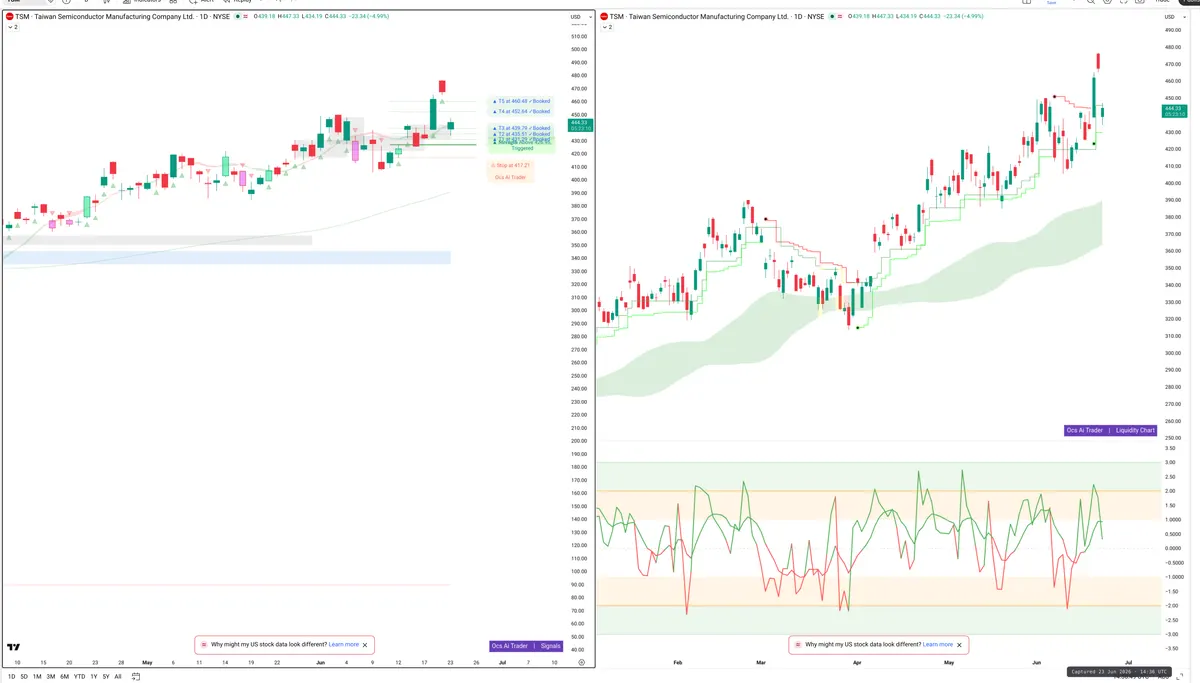Click market status dot in right chart header
The width and height of the screenshot is (1200, 683).
coord(832,17)
